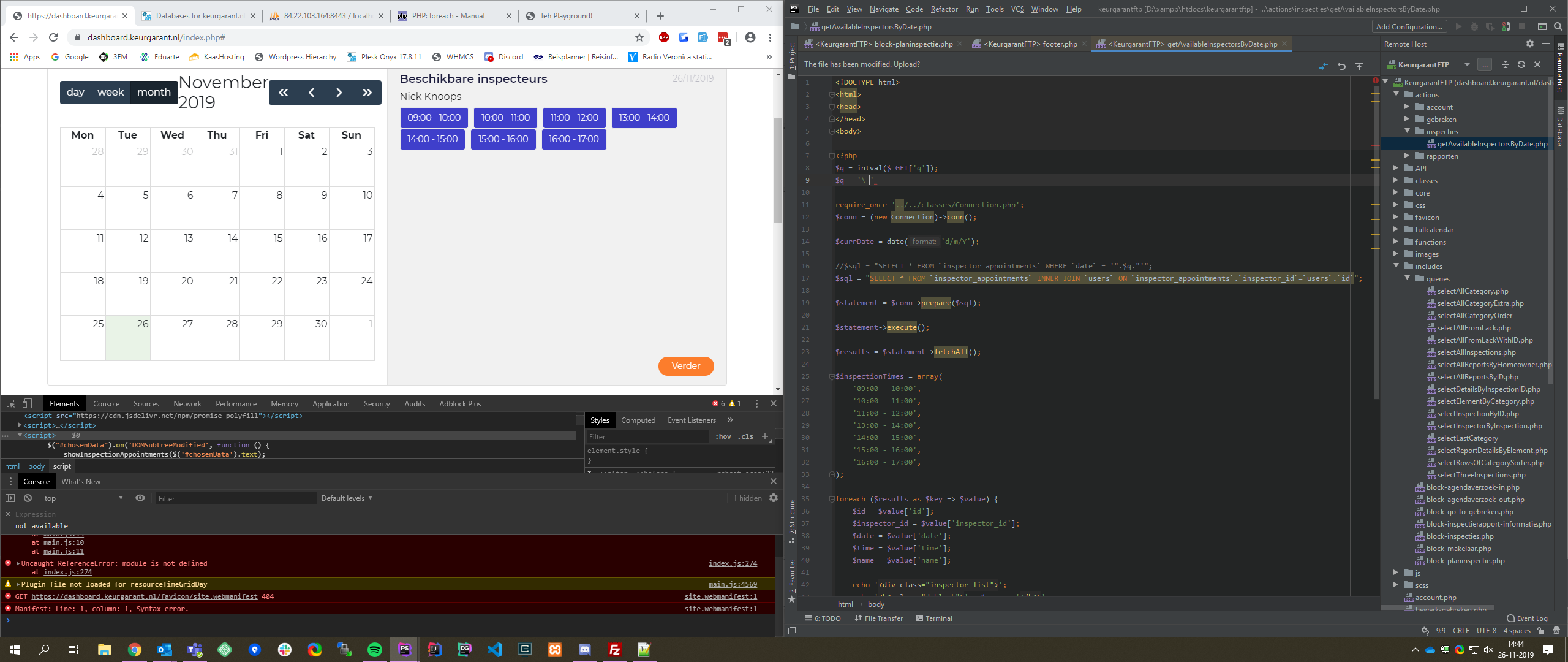This screenshot has width=1568, height=662.
Task: Open the KeurgarantFTP server dropdown
Action: pyautogui.click(x=1467, y=64)
